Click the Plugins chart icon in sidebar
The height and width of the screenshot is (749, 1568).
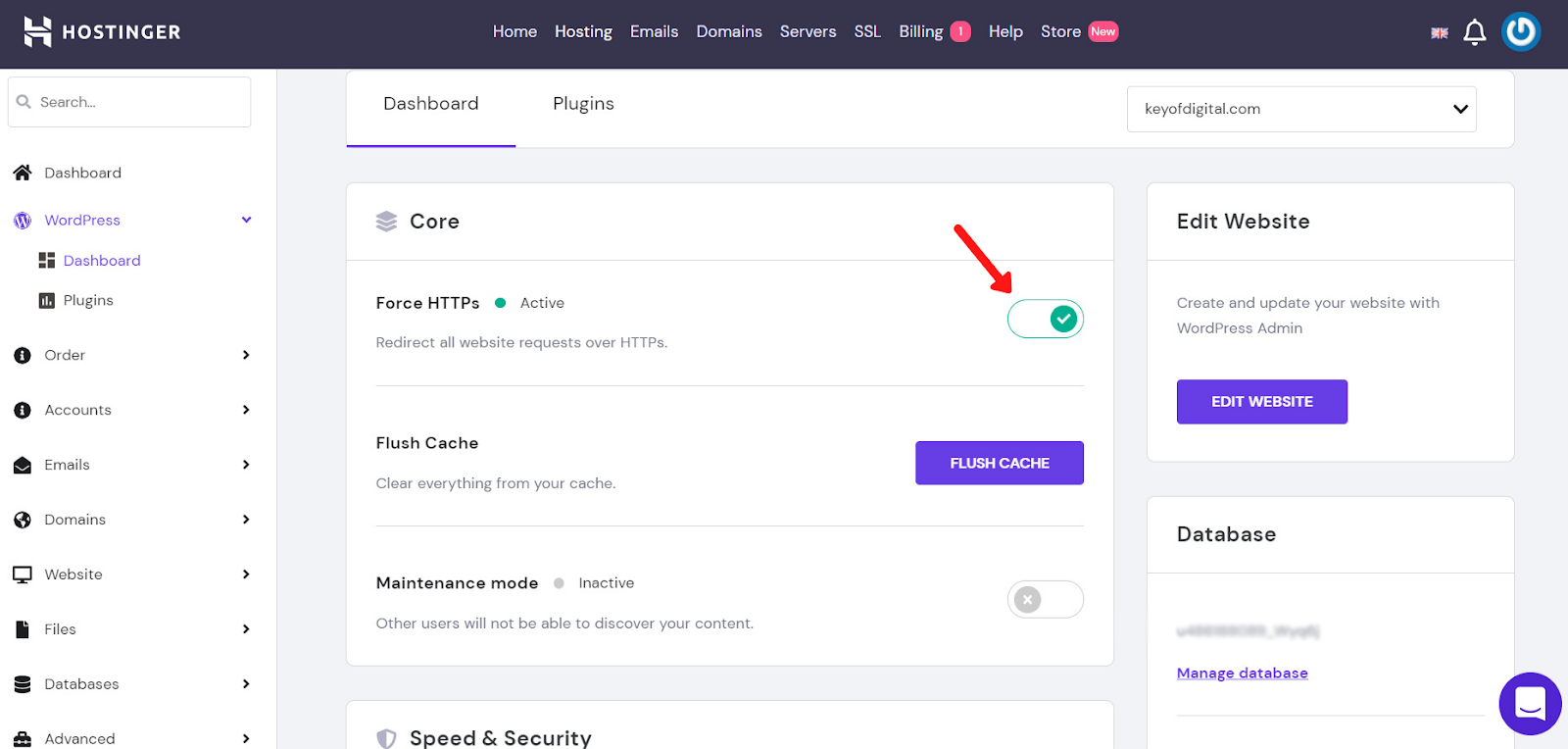click(46, 300)
